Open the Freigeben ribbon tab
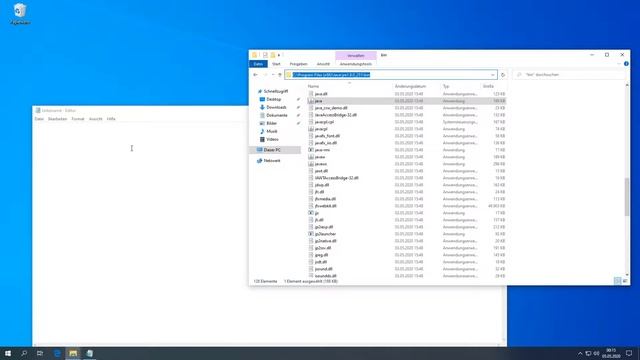640x360 pixels. (298, 64)
